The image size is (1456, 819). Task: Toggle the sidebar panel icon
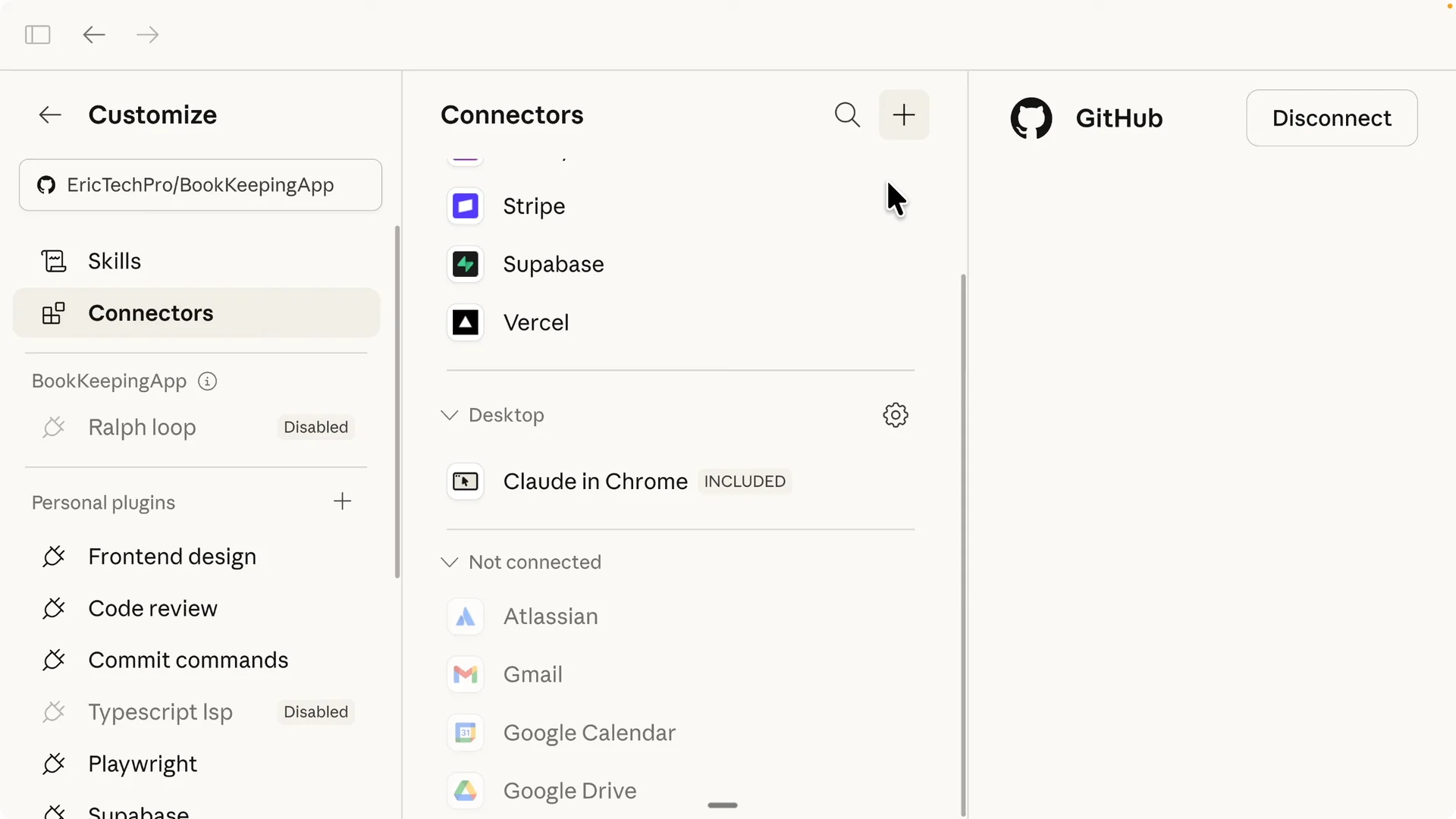pos(37,35)
